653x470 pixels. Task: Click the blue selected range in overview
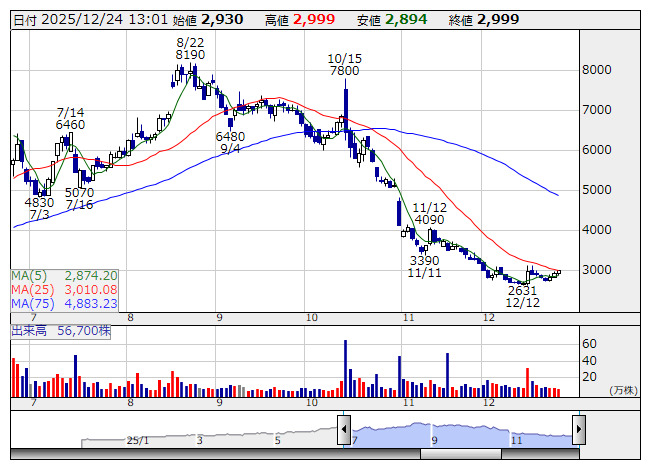click(x=460, y=433)
